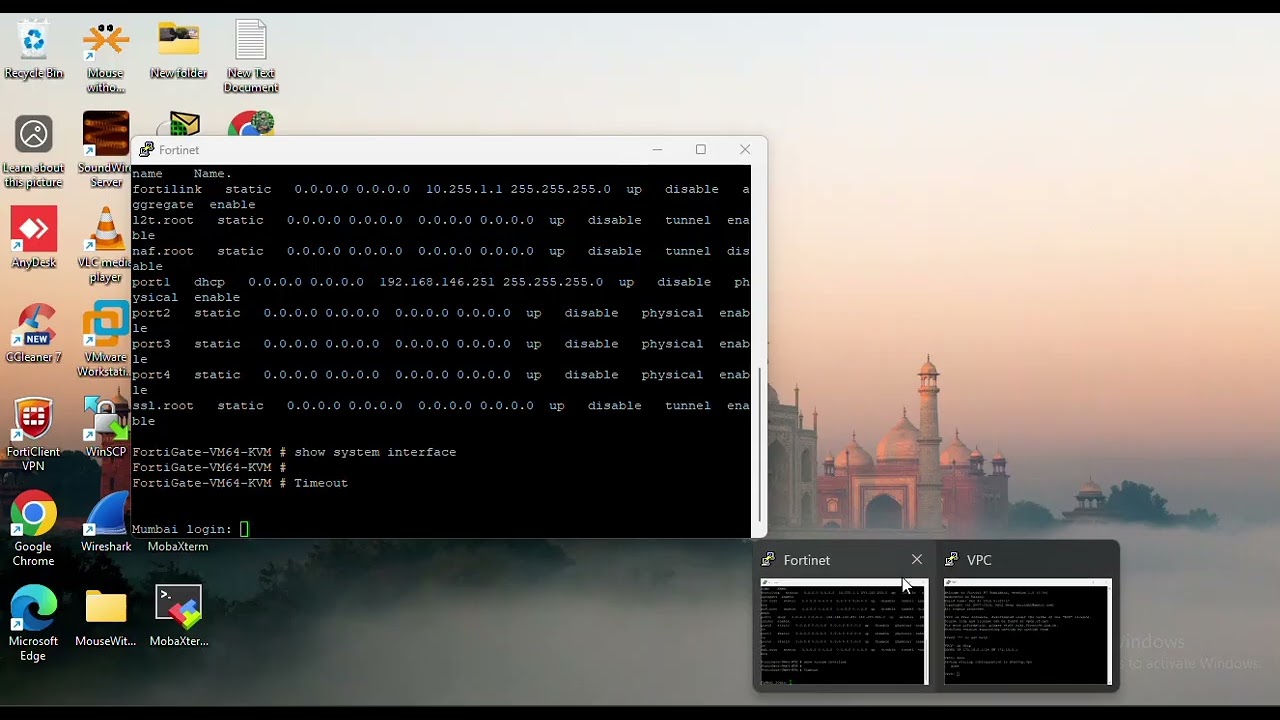
Task: Click the Fortinet window title text
Action: click(x=179, y=150)
